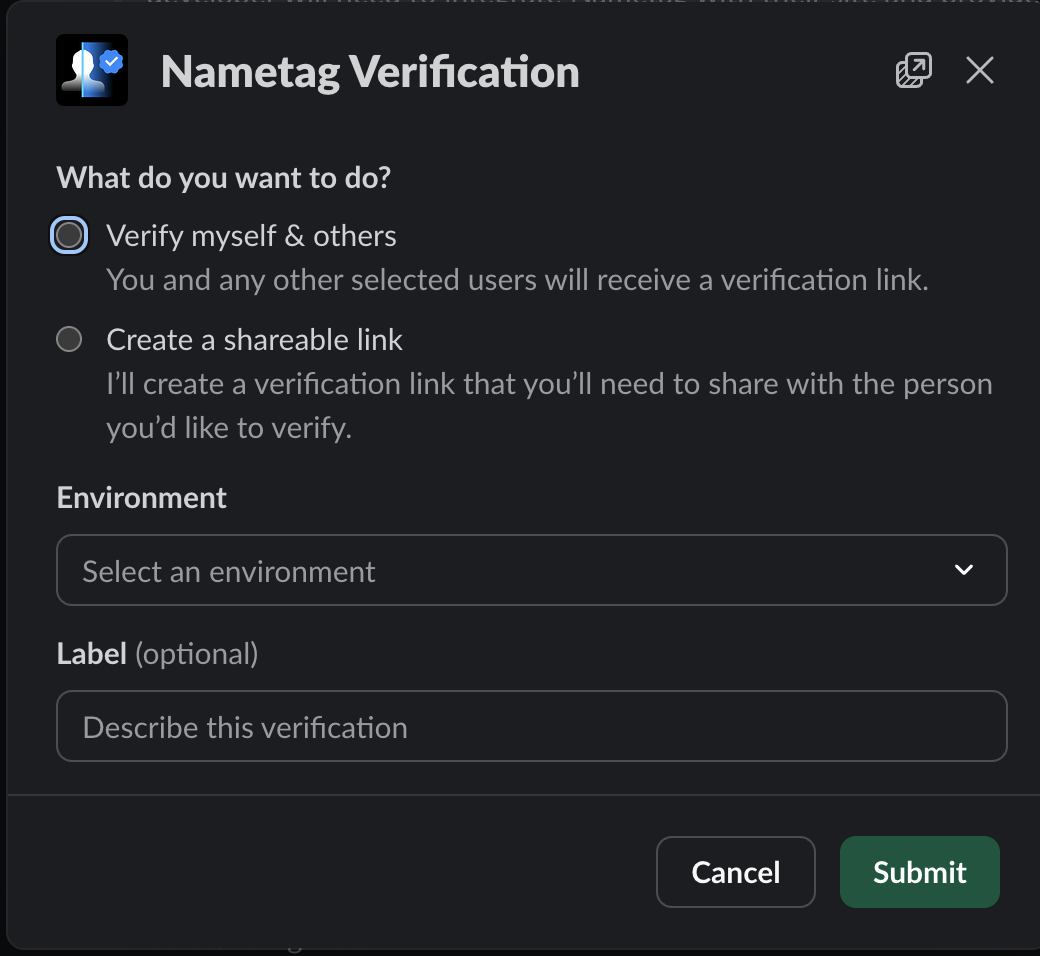Click the "(optional)" hint beside Label
The image size is (1040, 956).
pos(196,654)
